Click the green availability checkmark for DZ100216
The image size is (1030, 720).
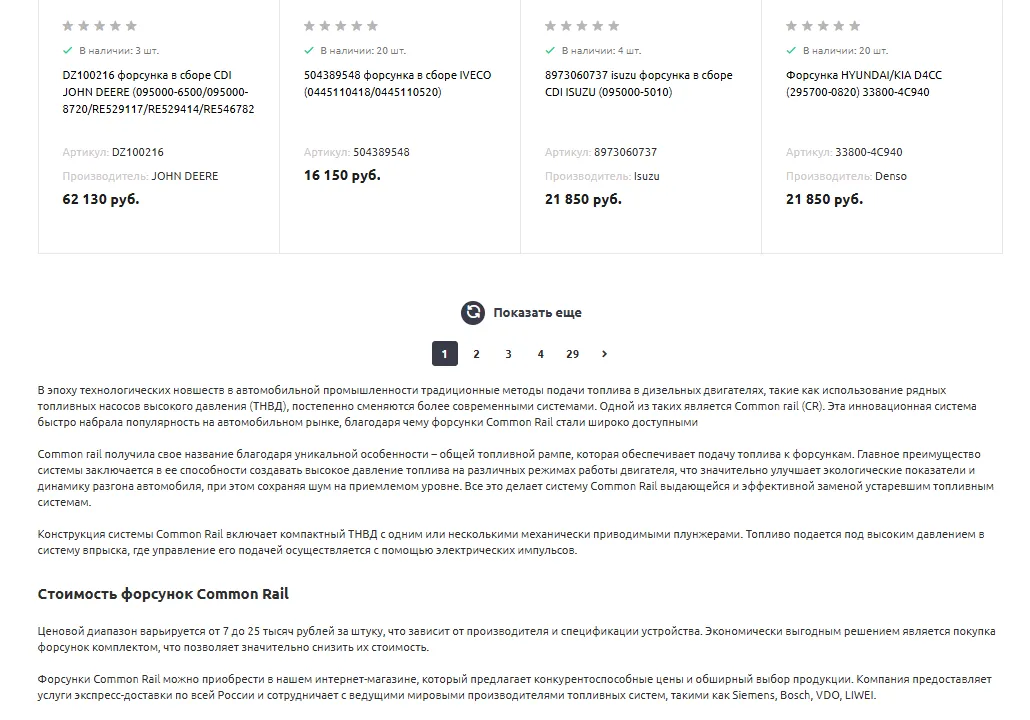[67, 51]
